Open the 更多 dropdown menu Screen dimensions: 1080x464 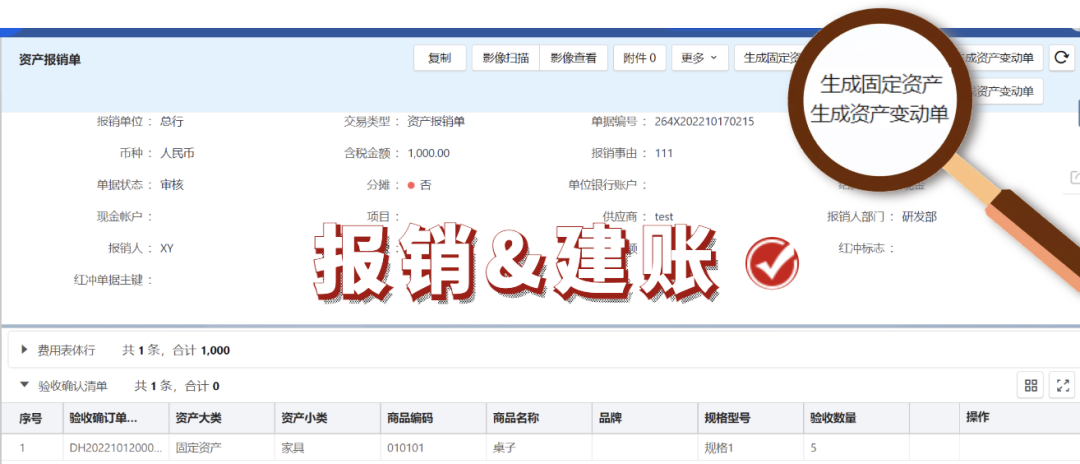(x=698, y=58)
